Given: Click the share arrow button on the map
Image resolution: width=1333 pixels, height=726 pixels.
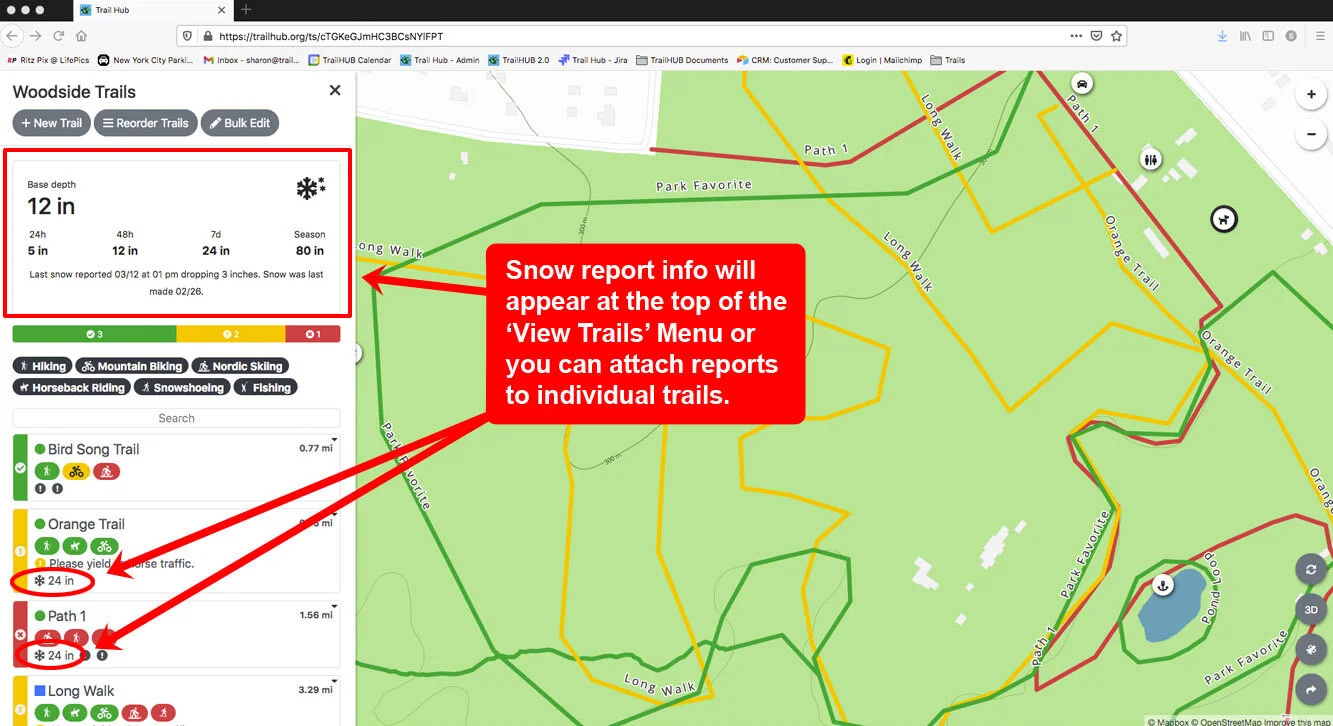Looking at the screenshot, I should point(1310,689).
